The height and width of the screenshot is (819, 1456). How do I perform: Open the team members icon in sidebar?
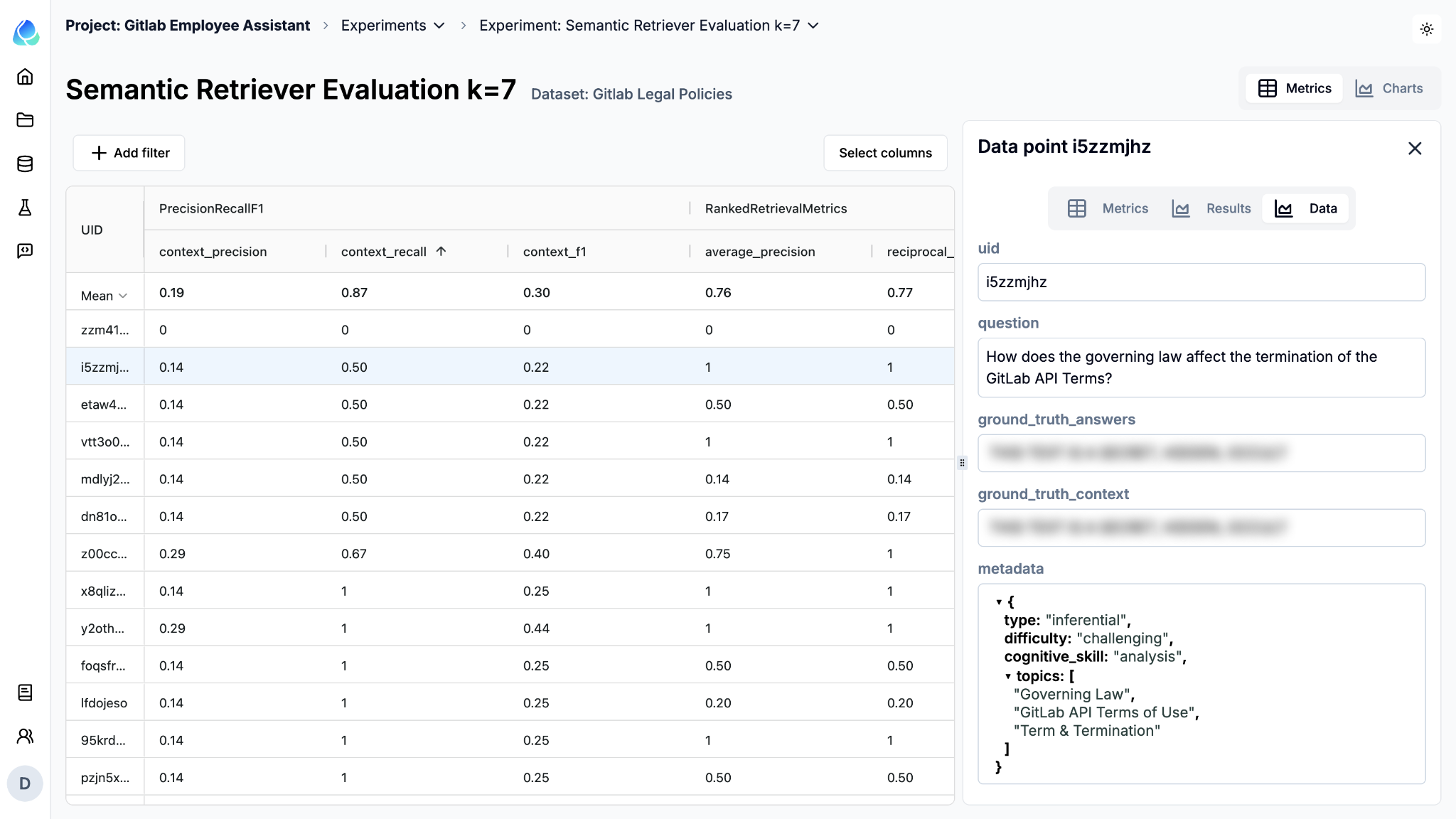pyautogui.click(x=25, y=736)
